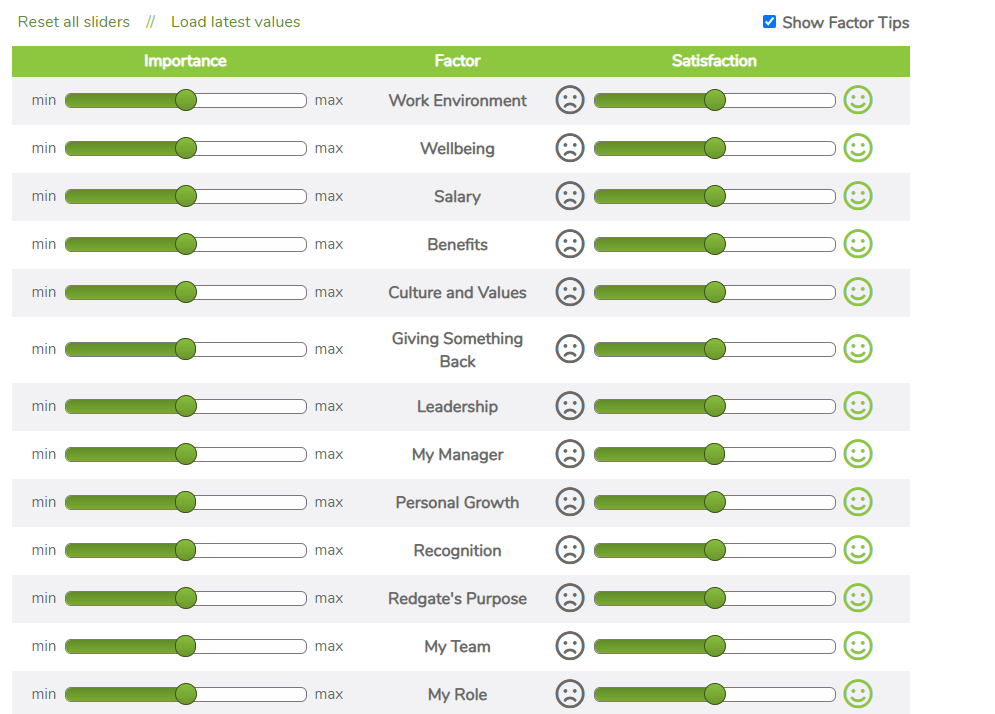This screenshot has width=995, height=714.
Task: Click the happy smiley for Benefits row
Action: click(857, 244)
